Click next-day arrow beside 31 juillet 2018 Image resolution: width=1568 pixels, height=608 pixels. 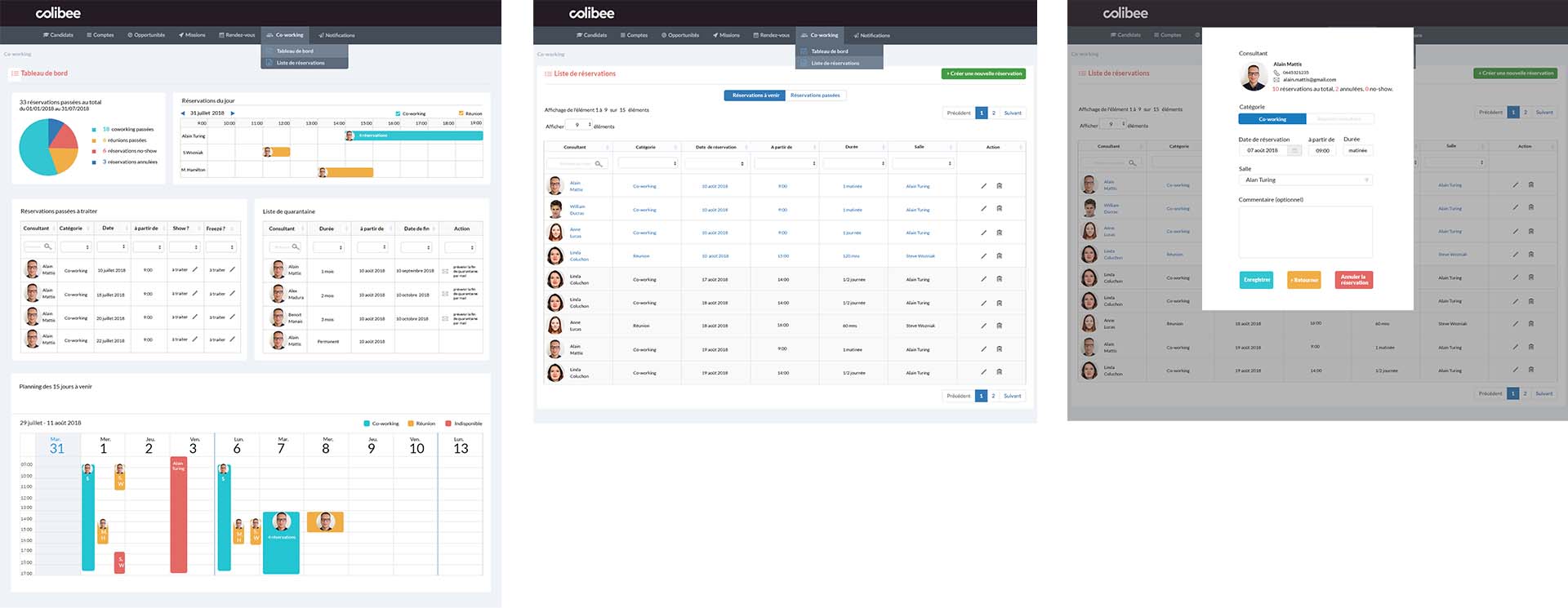click(233, 113)
